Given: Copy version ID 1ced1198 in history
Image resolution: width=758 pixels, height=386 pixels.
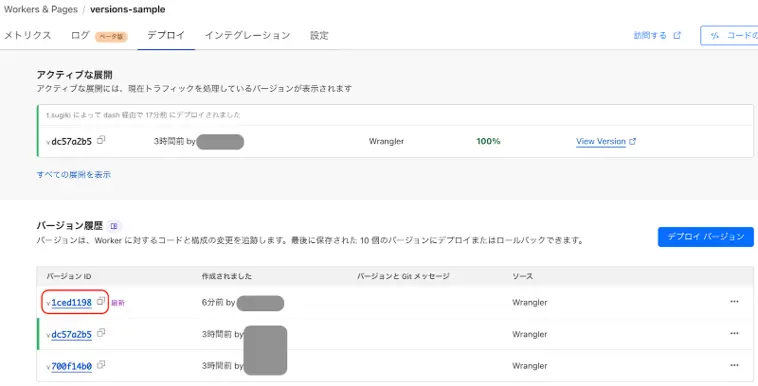Looking at the screenshot, I should coord(101,301).
